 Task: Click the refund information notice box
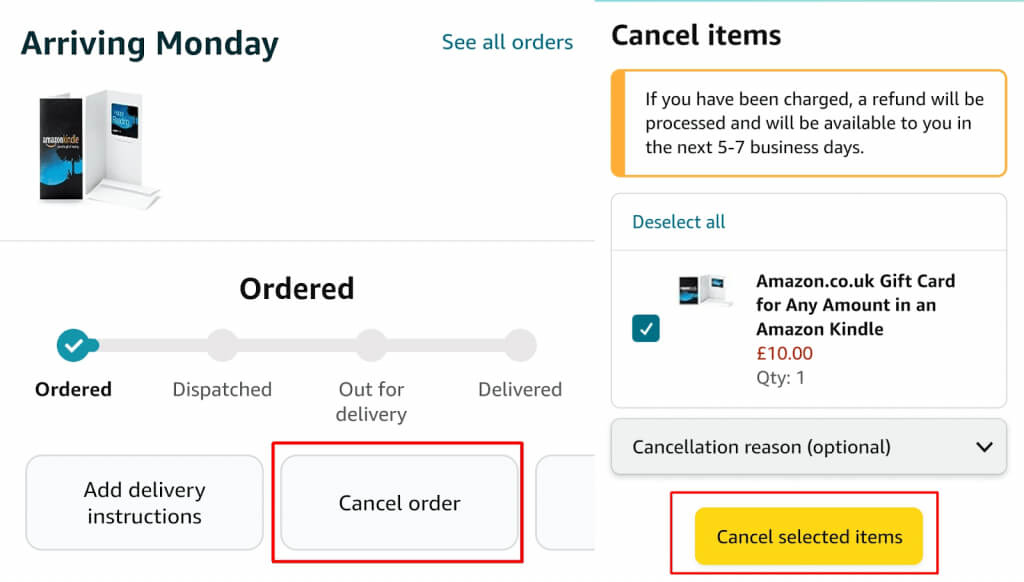(808, 123)
